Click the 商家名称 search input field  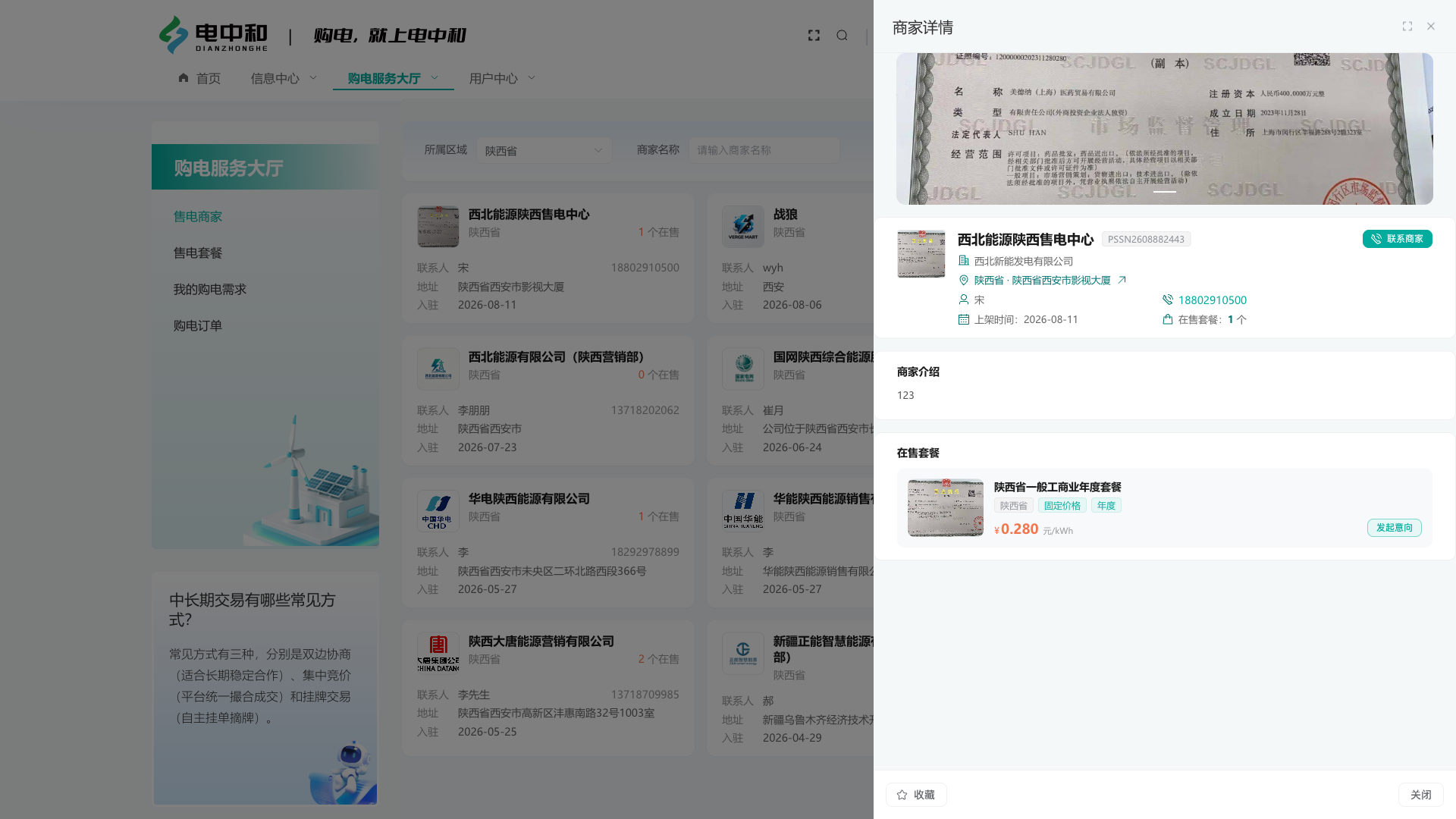764,150
